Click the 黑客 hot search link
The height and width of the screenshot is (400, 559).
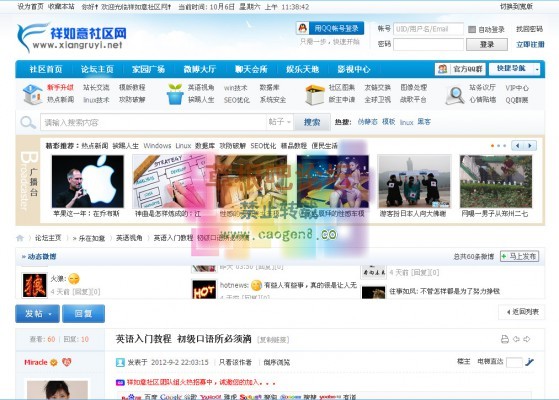pyautogui.click(x=424, y=122)
